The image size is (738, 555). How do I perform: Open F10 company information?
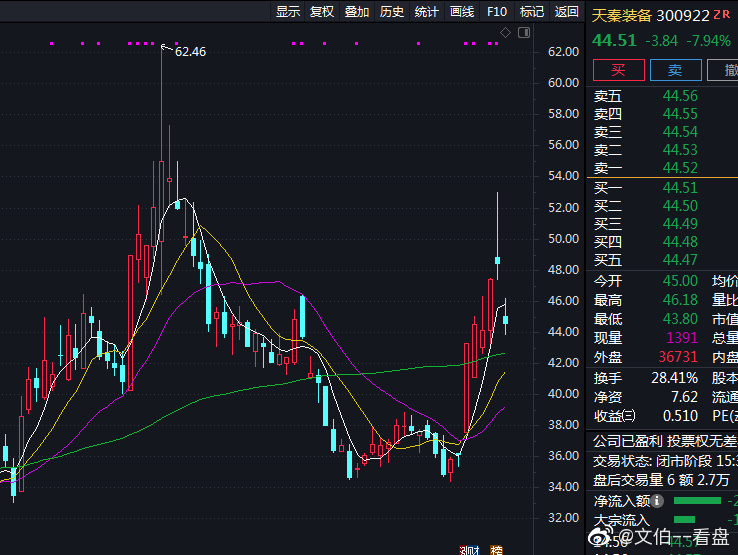tap(497, 12)
